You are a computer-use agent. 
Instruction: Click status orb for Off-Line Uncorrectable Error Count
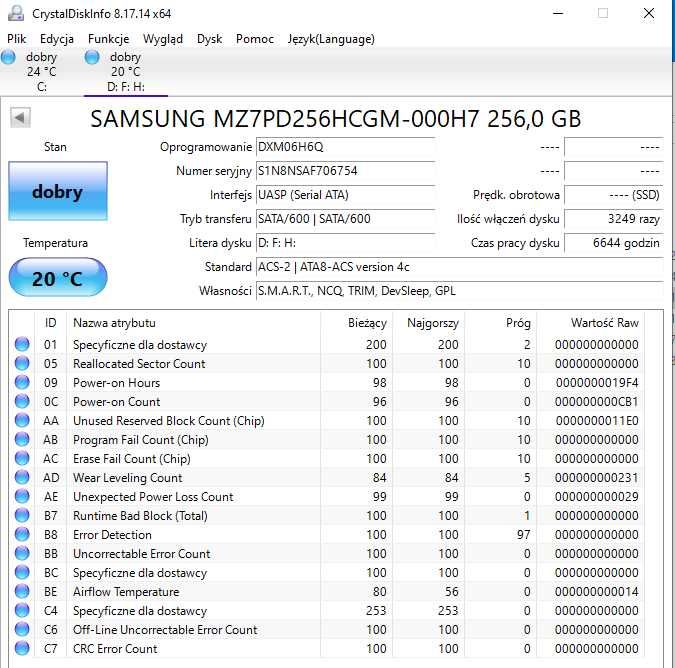point(22,629)
